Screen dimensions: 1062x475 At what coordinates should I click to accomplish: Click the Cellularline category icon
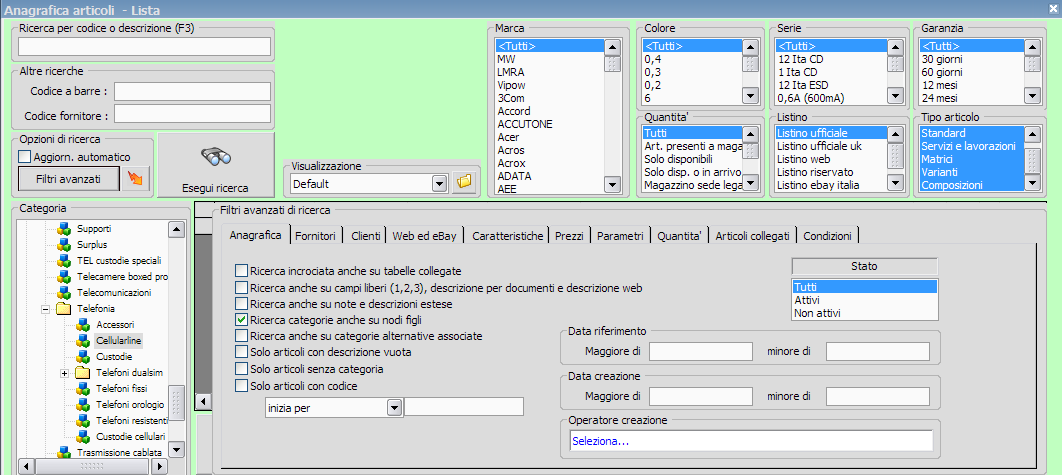point(83,341)
